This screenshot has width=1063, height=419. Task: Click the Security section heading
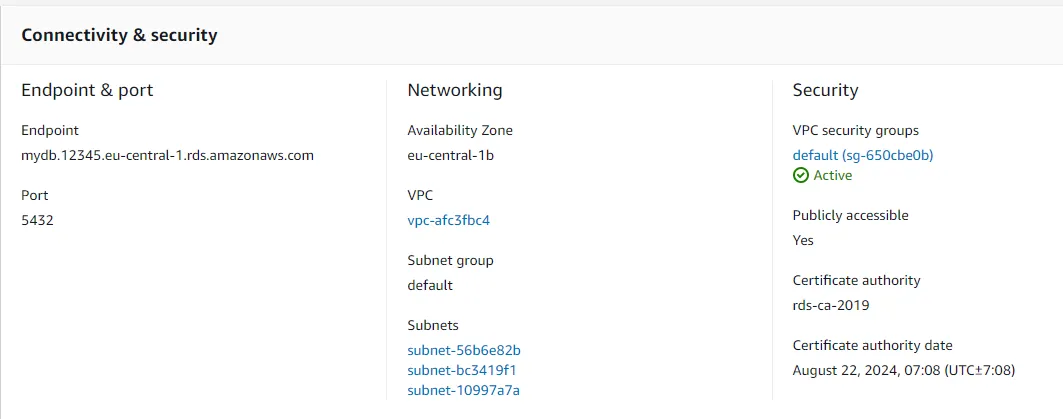[825, 90]
